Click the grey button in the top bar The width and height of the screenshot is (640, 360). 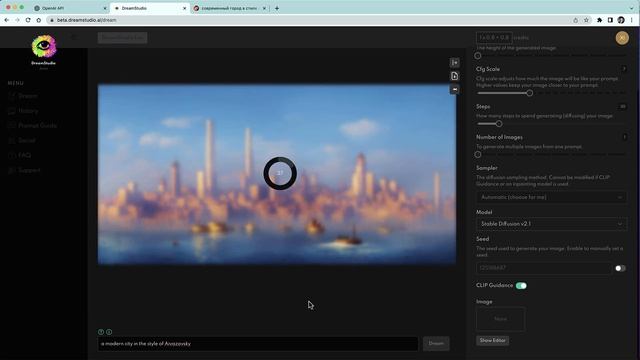[x=122, y=38]
